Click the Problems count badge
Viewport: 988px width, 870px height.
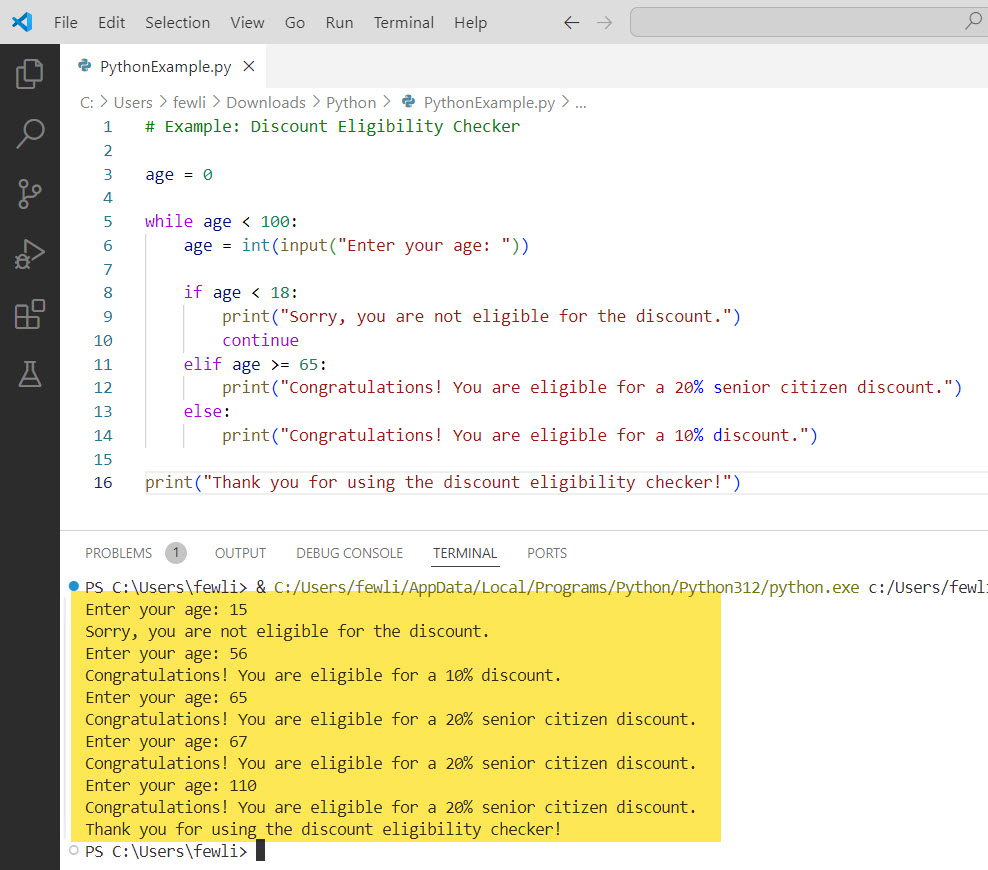[176, 552]
